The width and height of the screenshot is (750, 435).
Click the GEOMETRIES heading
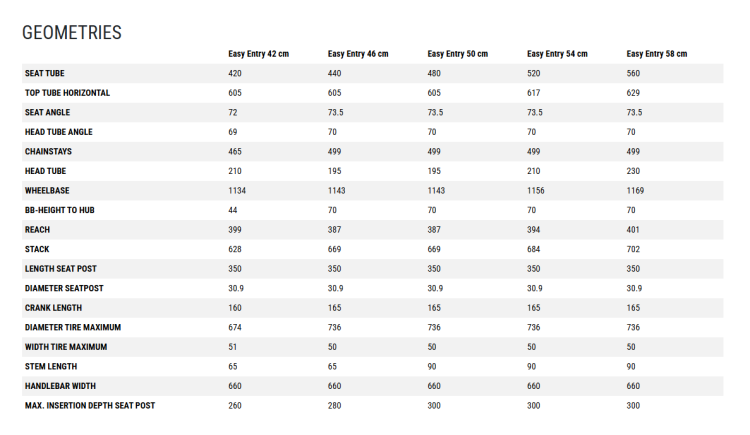click(72, 33)
